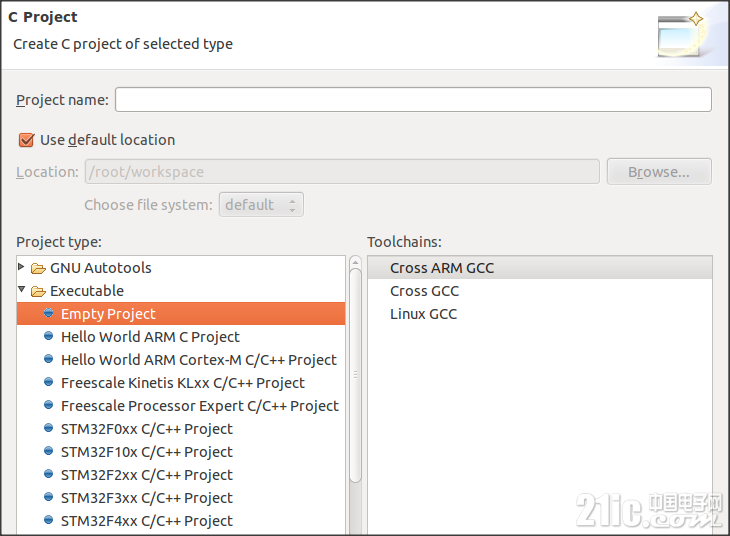730x536 pixels.
Task: Click the new project wizard banner icon
Action: point(682,34)
